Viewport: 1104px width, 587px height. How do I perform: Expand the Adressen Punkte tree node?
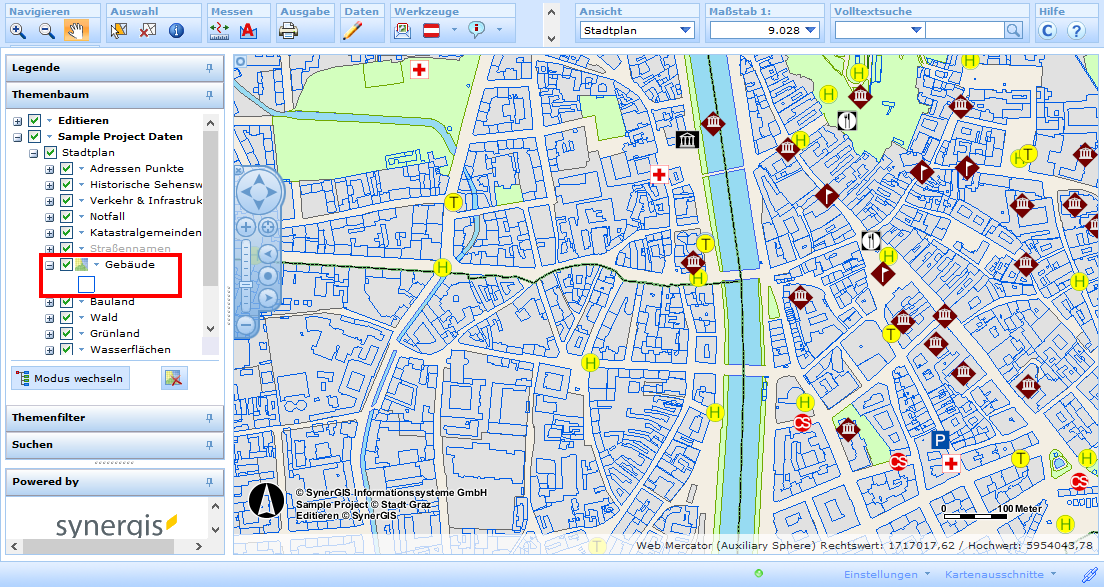(x=50, y=169)
